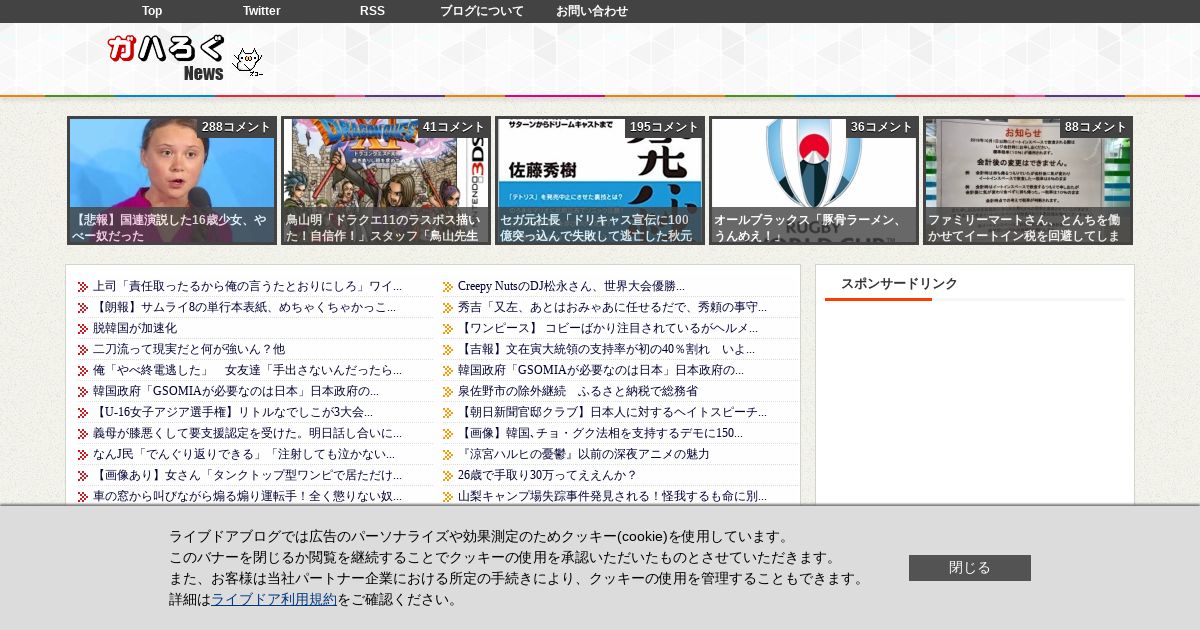Open the オールブラックス 豚骨ラーメン thumbnail
Image resolution: width=1200 pixels, height=630 pixels.
[814, 181]
